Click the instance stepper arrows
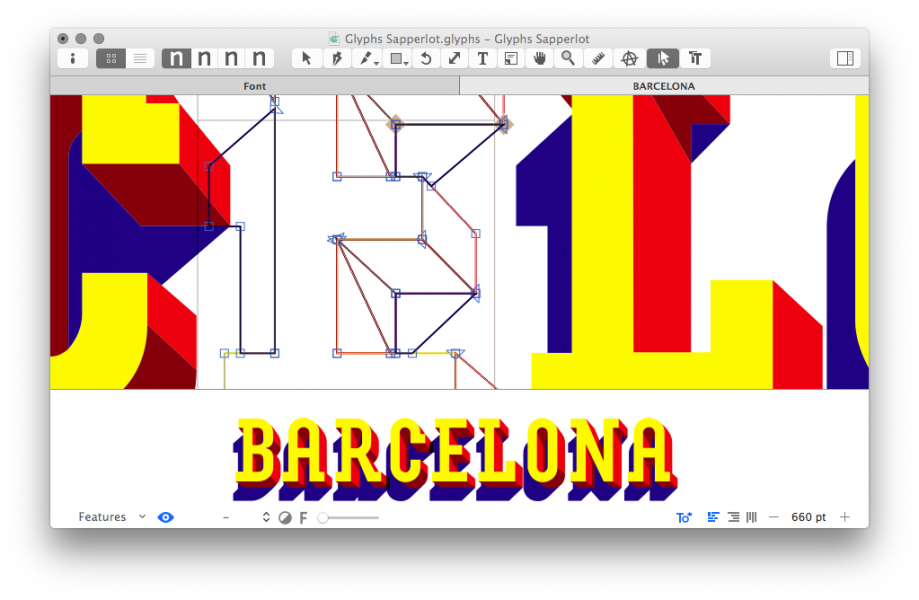The width and height of the screenshot is (919, 600). tap(266, 517)
